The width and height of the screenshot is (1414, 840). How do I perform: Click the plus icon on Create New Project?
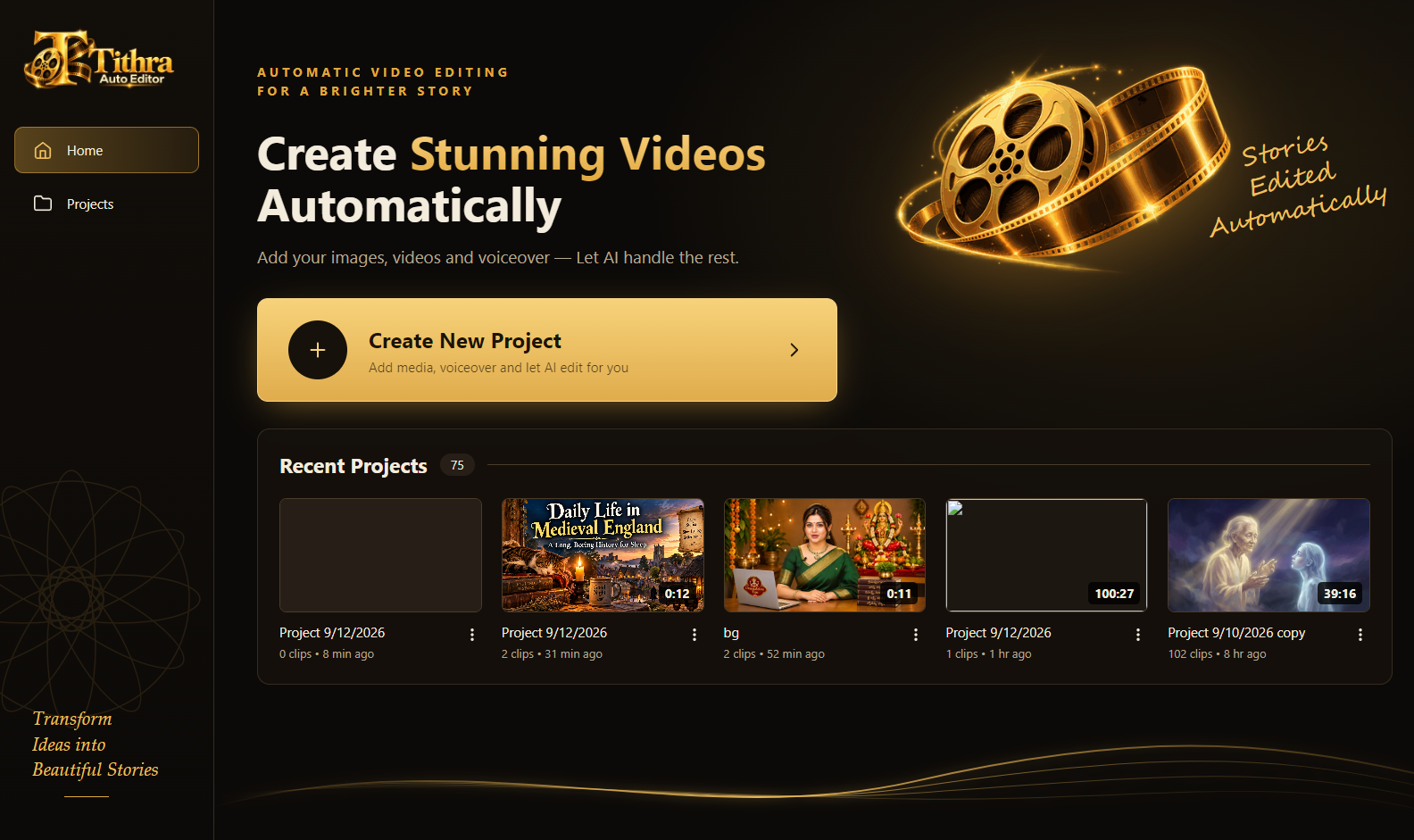318,350
